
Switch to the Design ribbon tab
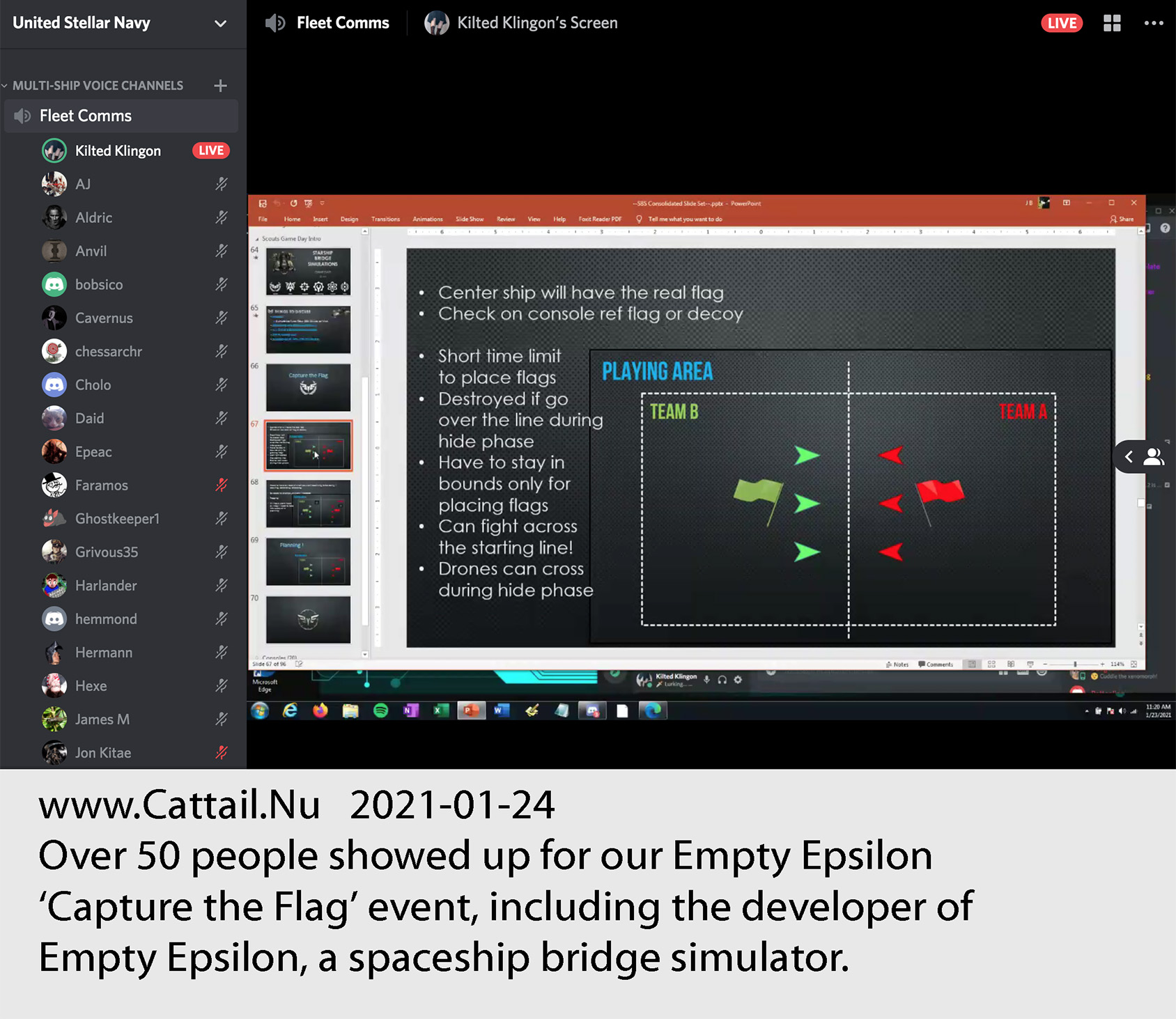coord(349,219)
